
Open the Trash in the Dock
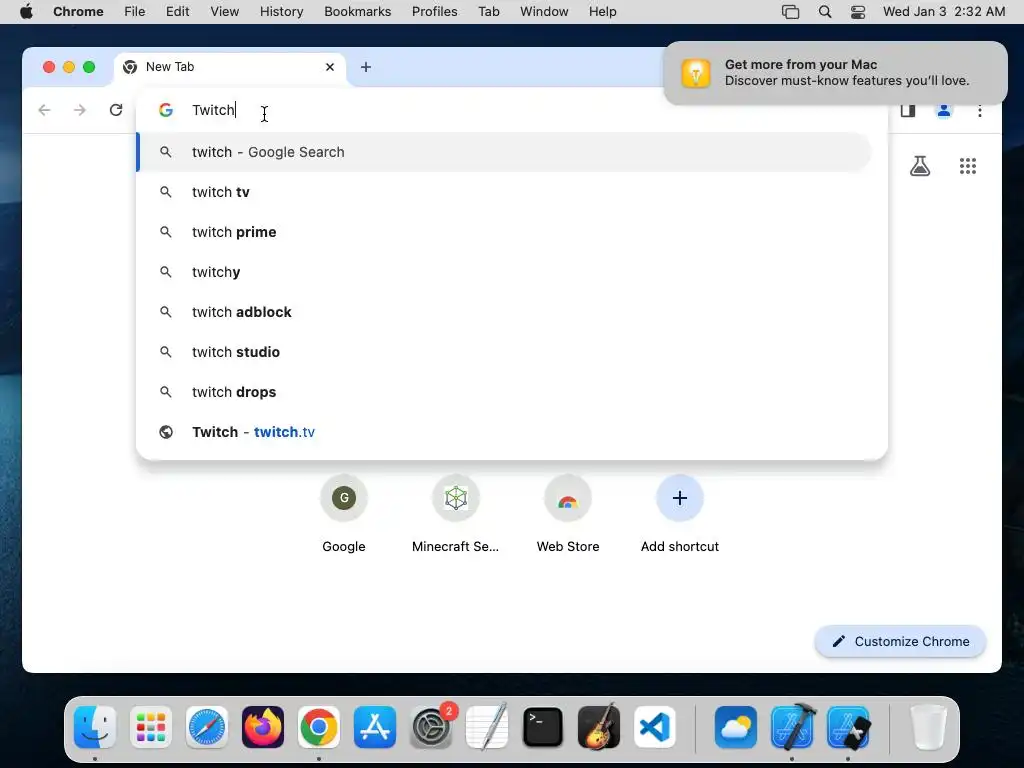click(x=928, y=727)
